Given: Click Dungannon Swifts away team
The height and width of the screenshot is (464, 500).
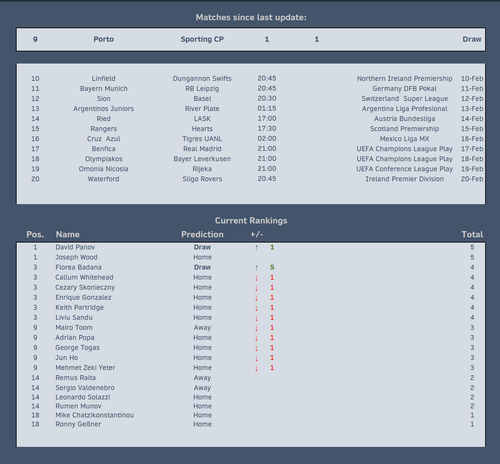Looking at the screenshot, I should [x=202, y=79].
